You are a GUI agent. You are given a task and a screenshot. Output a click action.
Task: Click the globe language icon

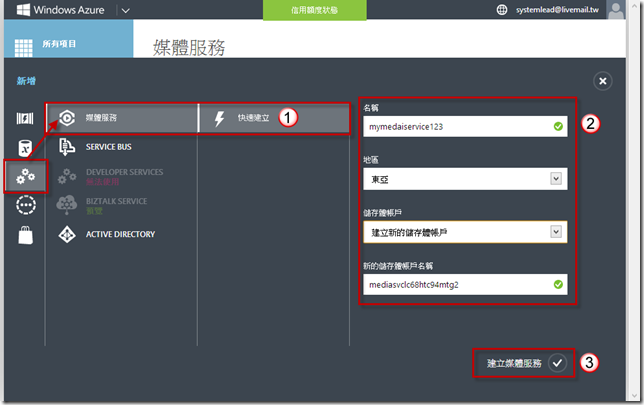coord(502,9)
